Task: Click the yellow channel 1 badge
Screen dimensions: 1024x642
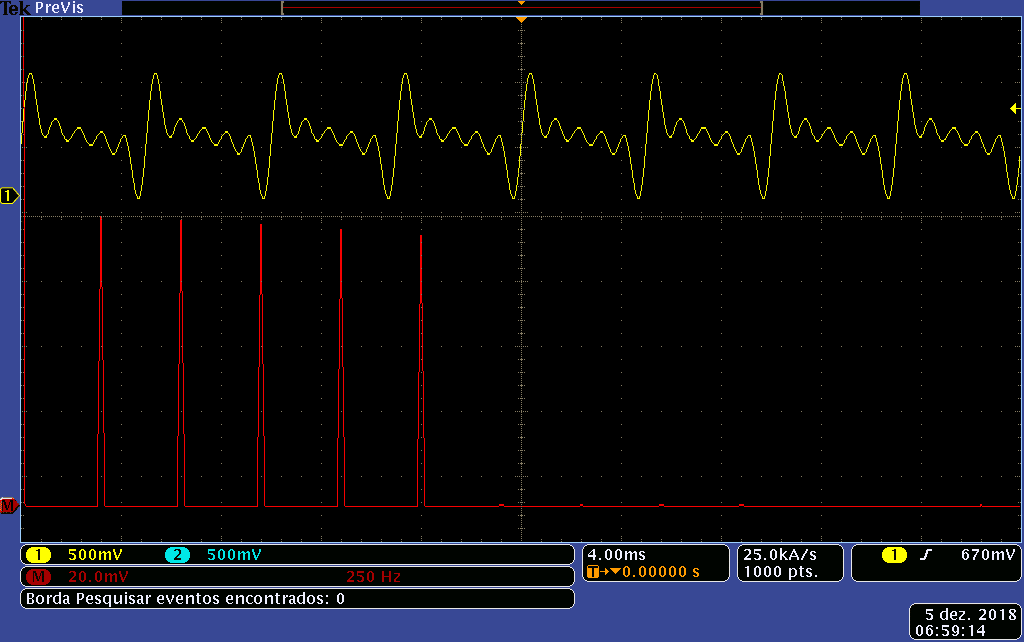Action: (x=38, y=555)
